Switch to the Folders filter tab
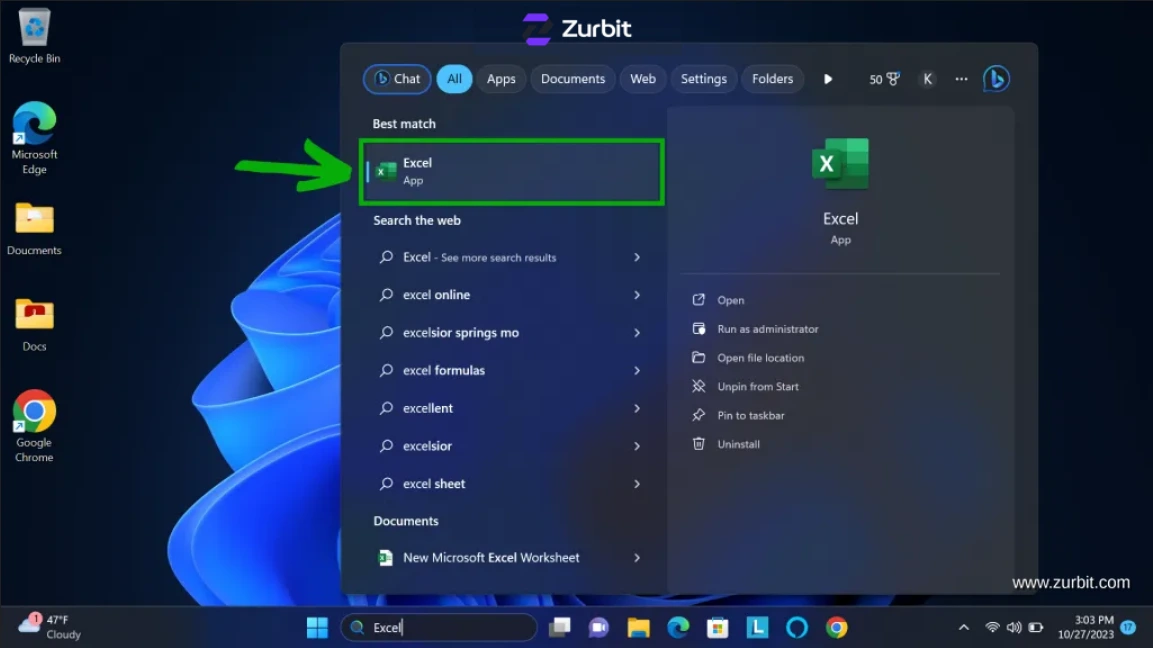This screenshot has height=648, width=1153. [x=772, y=79]
